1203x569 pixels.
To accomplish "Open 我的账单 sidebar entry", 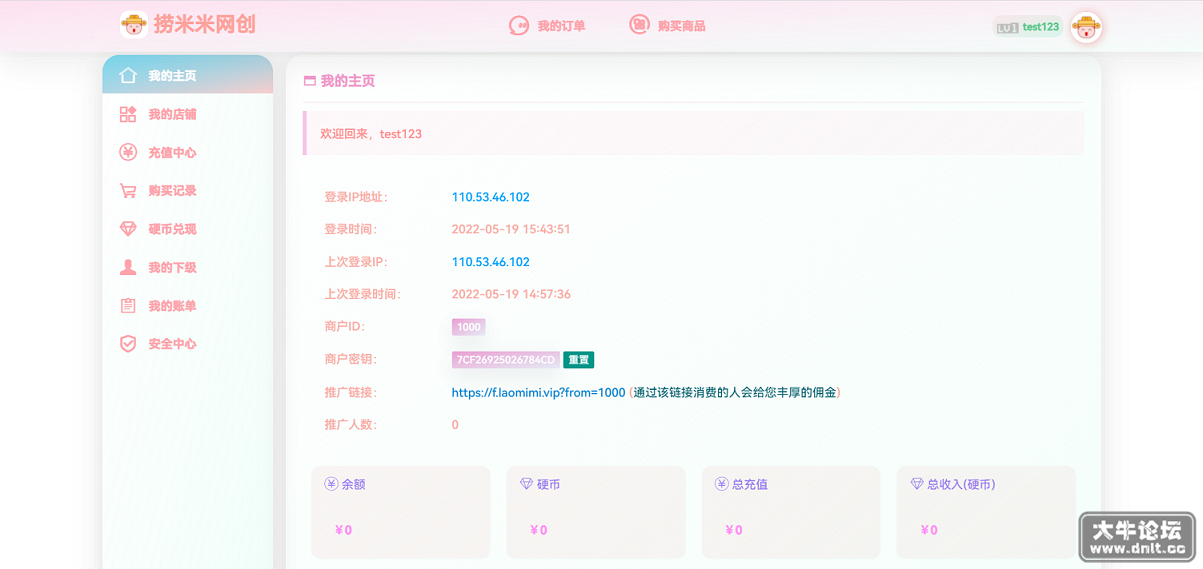I will point(187,305).
